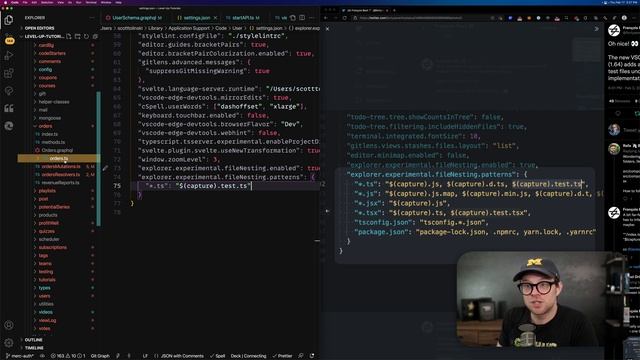Screen dimensions: 640x360
Task: Click the settings.json breadcrumb segment
Action: click(266, 28)
